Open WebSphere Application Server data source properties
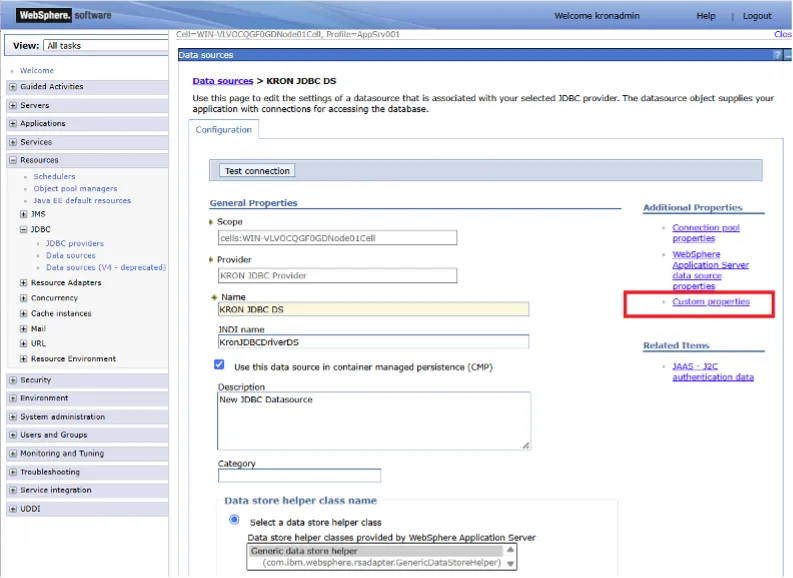 [710, 271]
